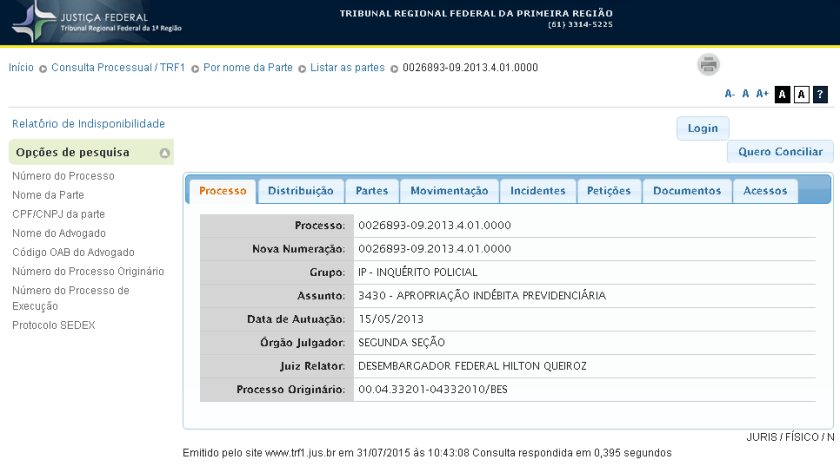
Task: Select the Nova Numeração value
Action: 434,249
